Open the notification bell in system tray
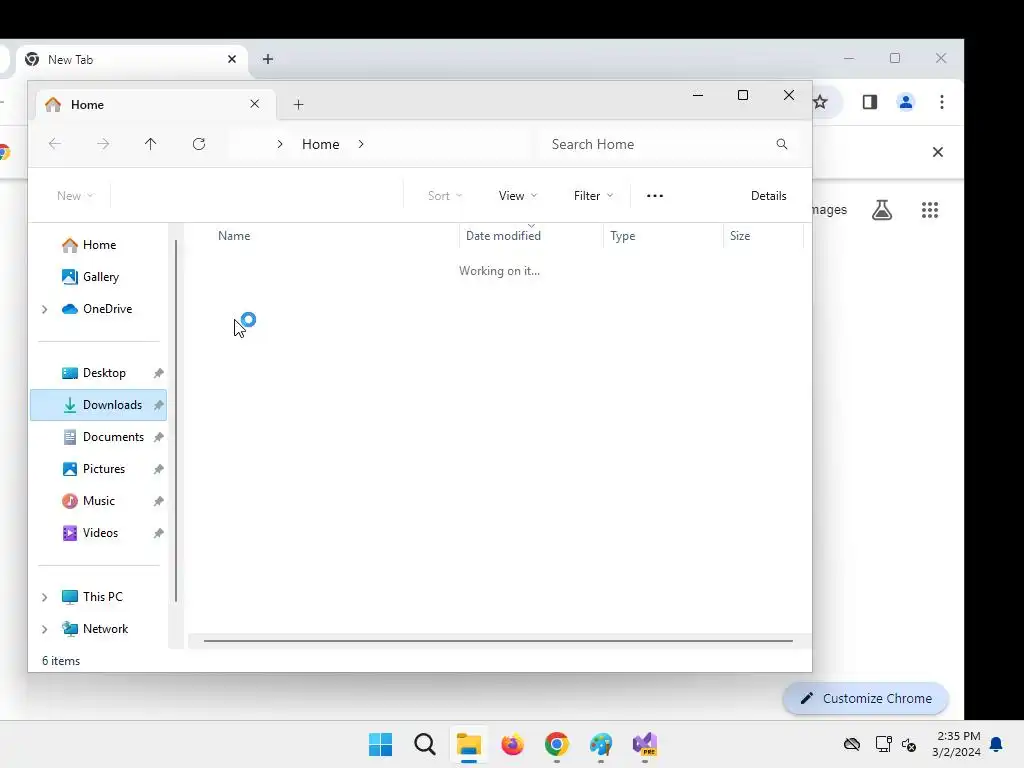This screenshot has width=1024, height=768. [996, 744]
